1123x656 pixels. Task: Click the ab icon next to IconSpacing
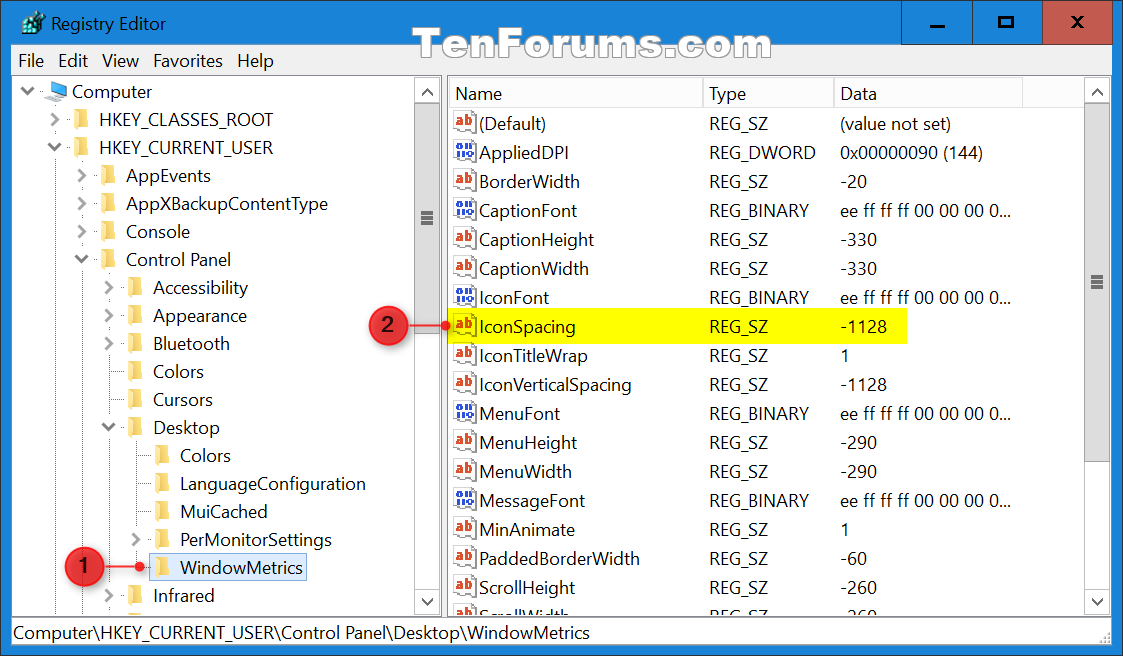coord(463,326)
